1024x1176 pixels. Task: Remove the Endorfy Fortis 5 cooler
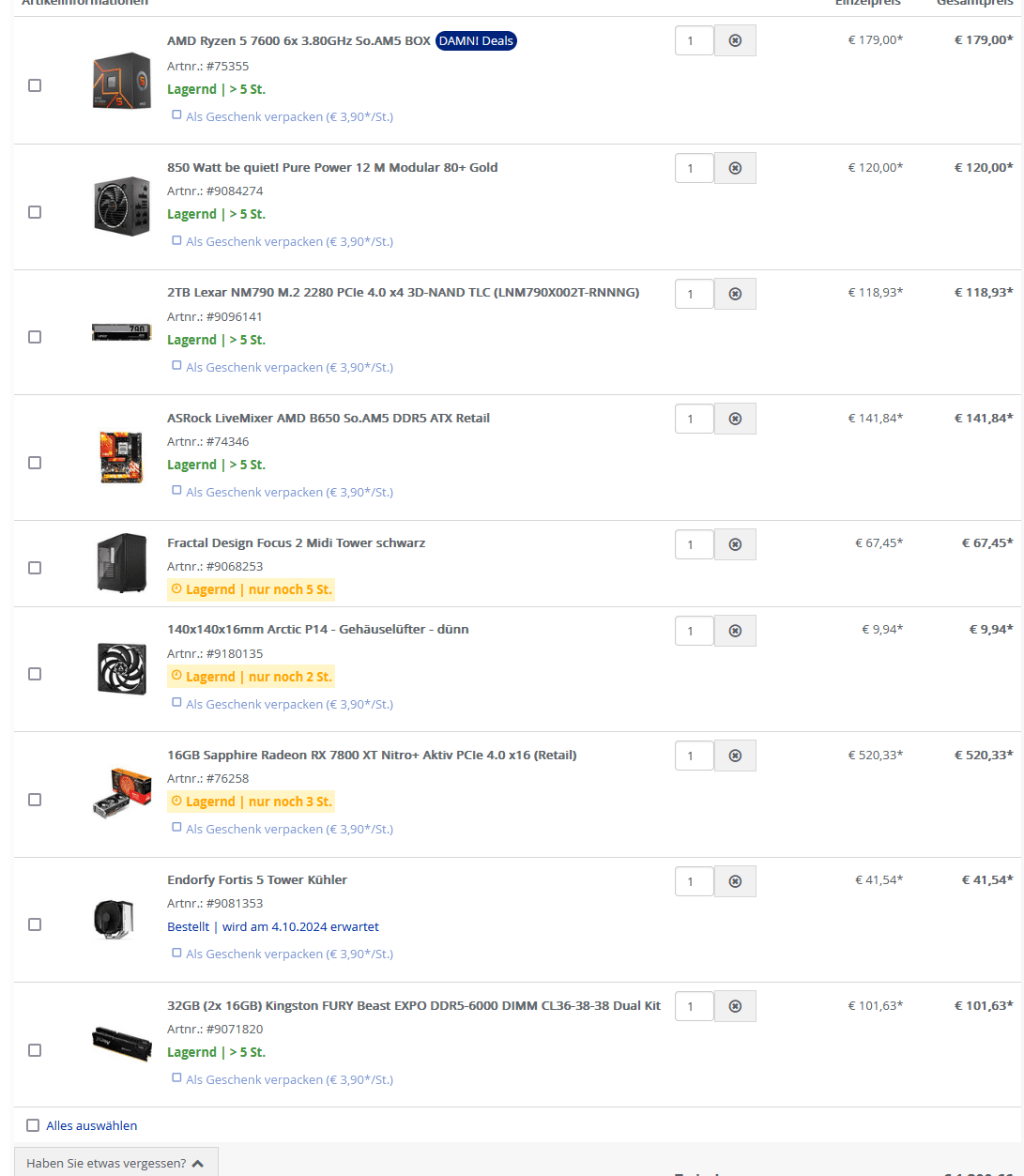[735, 881]
